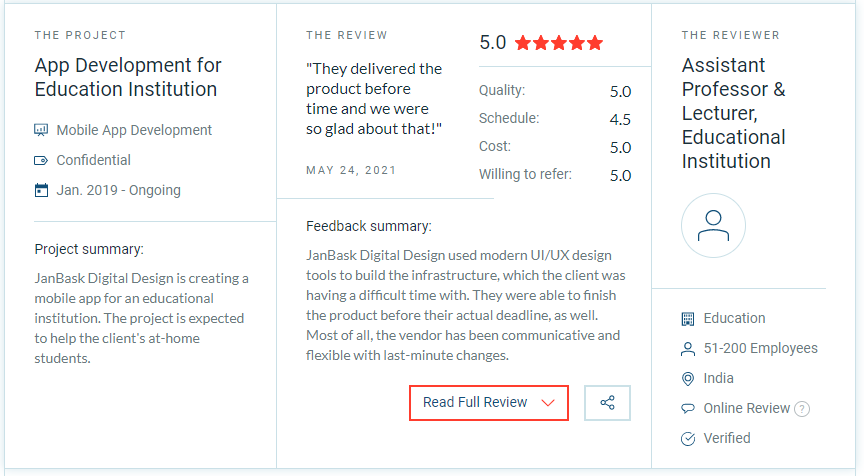
Task: Click the chevron arrow in Read Full Review
Action: [x=547, y=403]
